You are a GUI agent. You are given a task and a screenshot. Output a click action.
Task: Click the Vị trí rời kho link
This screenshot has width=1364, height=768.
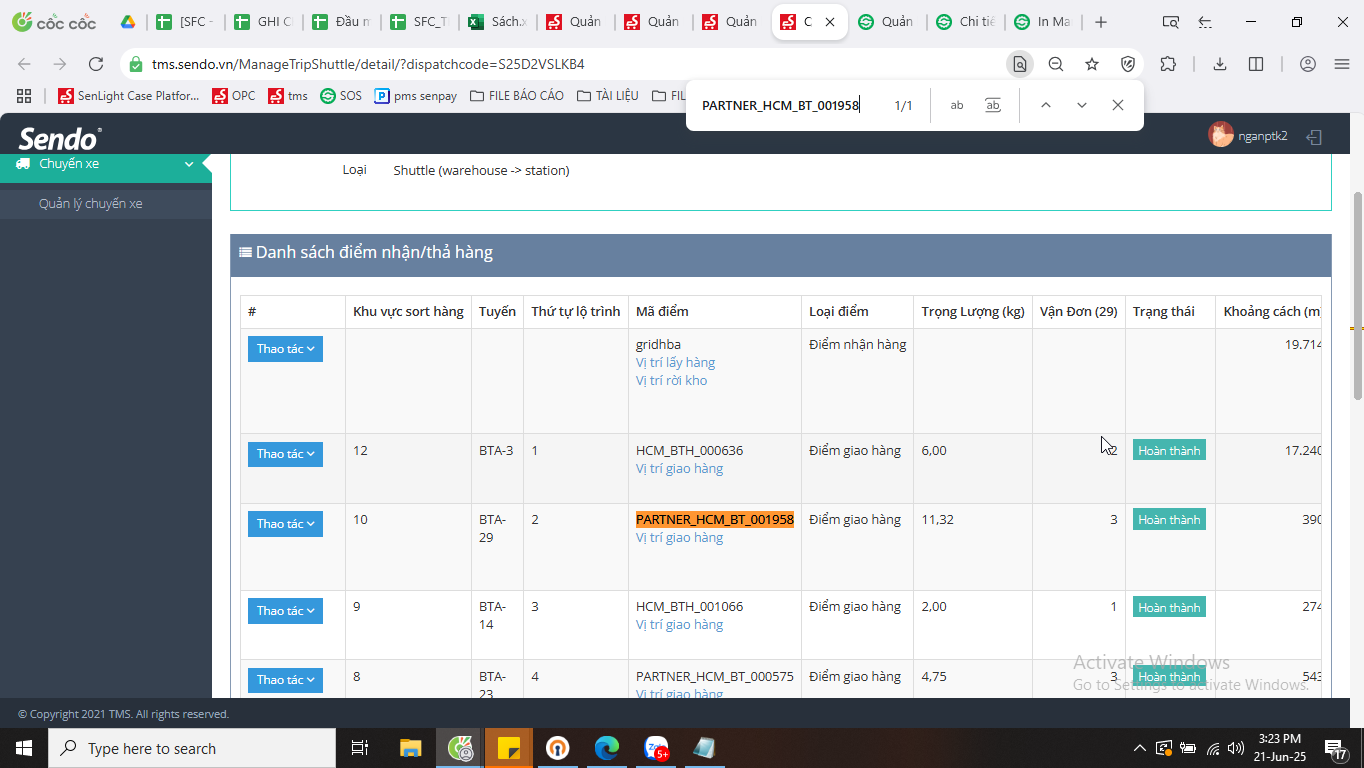click(672, 381)
